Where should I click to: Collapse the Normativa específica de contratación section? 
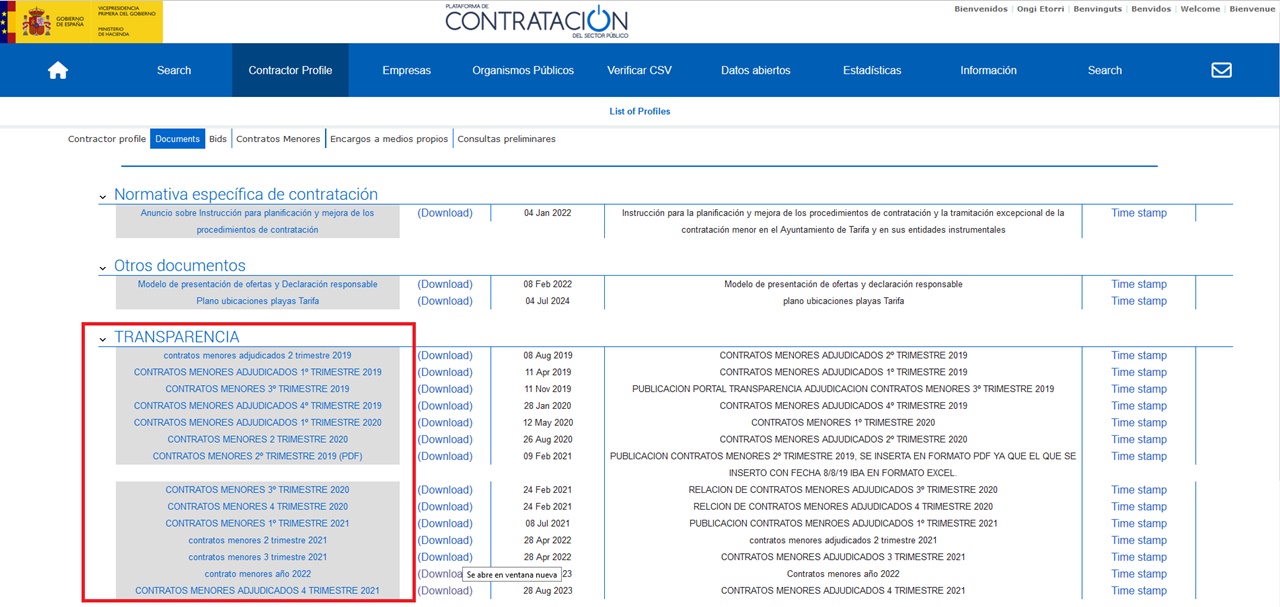click(103, 197)
